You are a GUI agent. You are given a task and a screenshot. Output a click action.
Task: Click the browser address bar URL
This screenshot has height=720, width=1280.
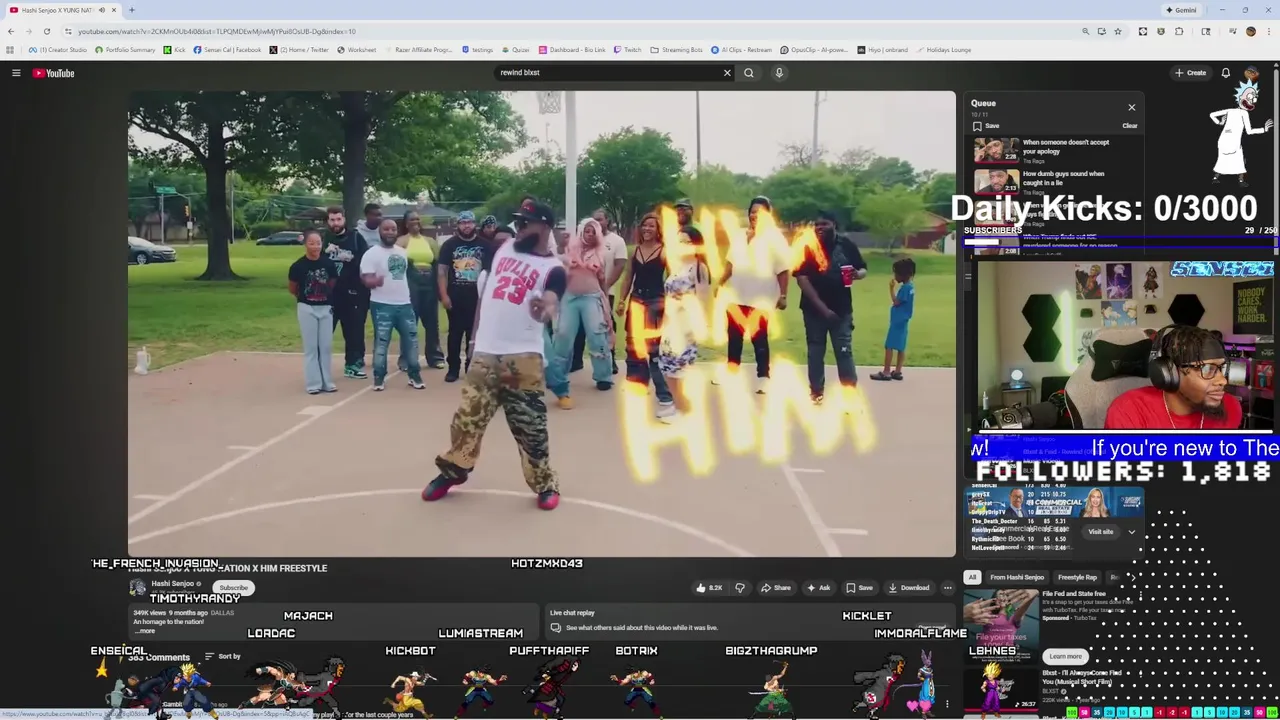tap(217, 31)
